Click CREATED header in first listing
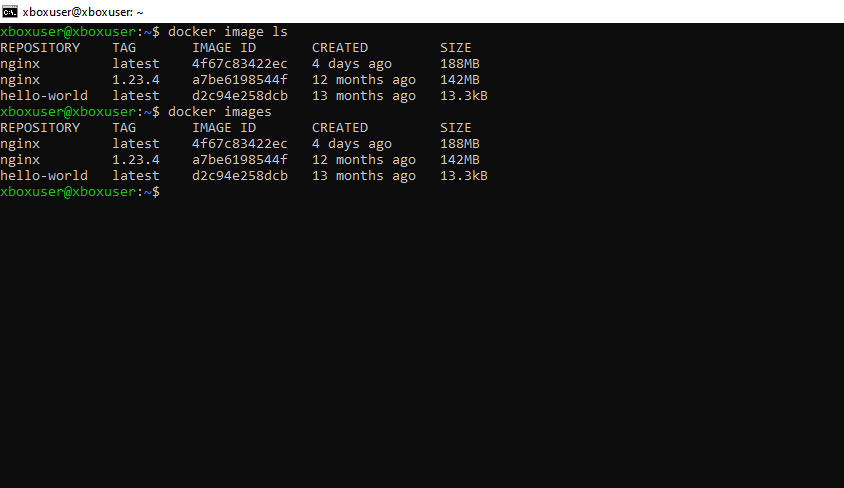 (340, 47)
